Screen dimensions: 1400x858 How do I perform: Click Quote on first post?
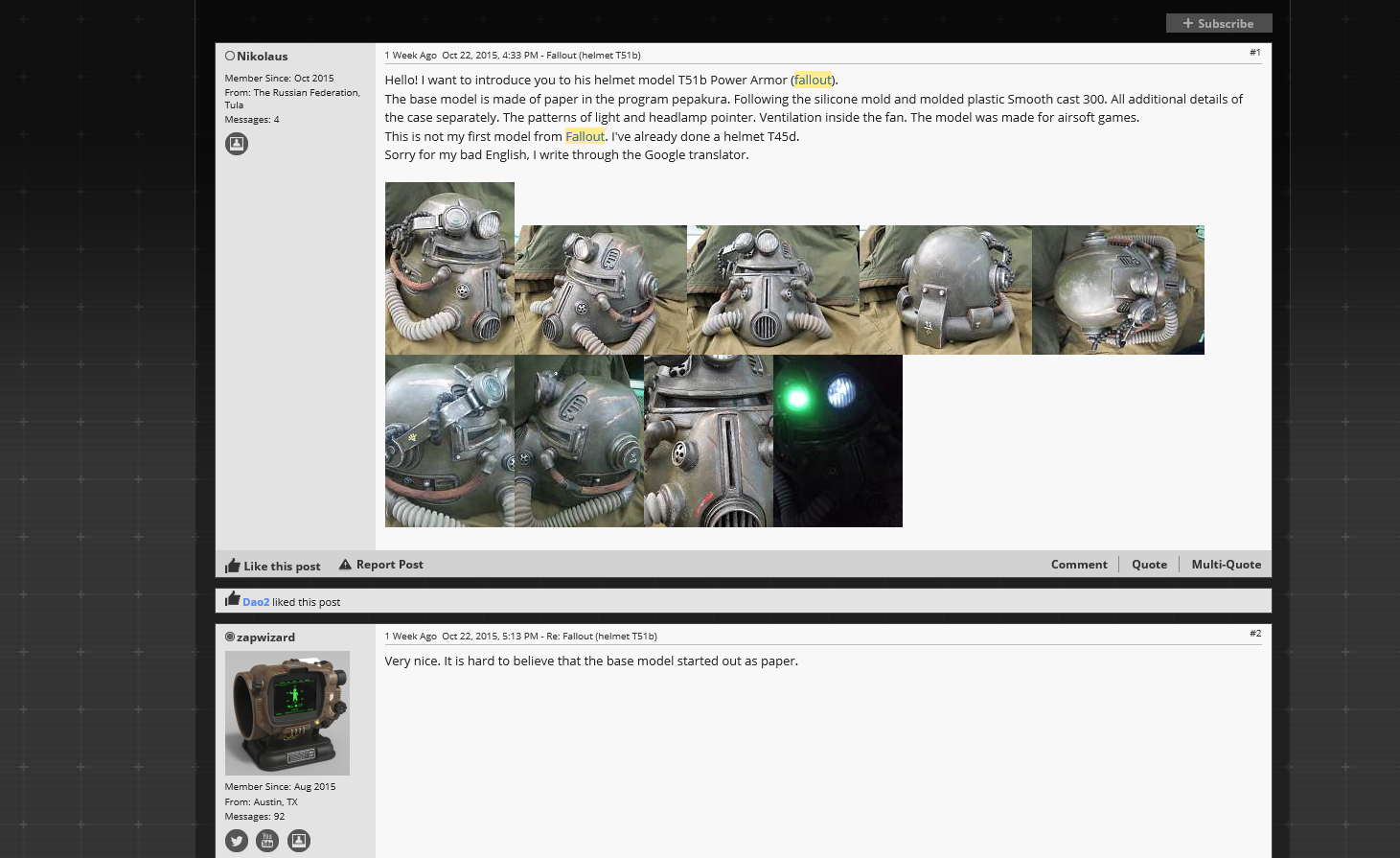point(1149,565)
